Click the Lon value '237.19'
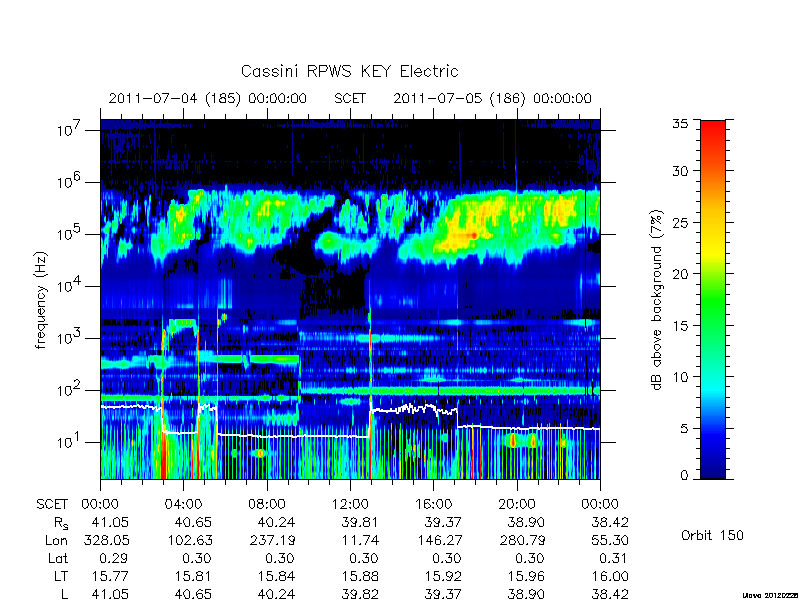The height and width of the screenshot is (600, 800). (x=272, y=540)
